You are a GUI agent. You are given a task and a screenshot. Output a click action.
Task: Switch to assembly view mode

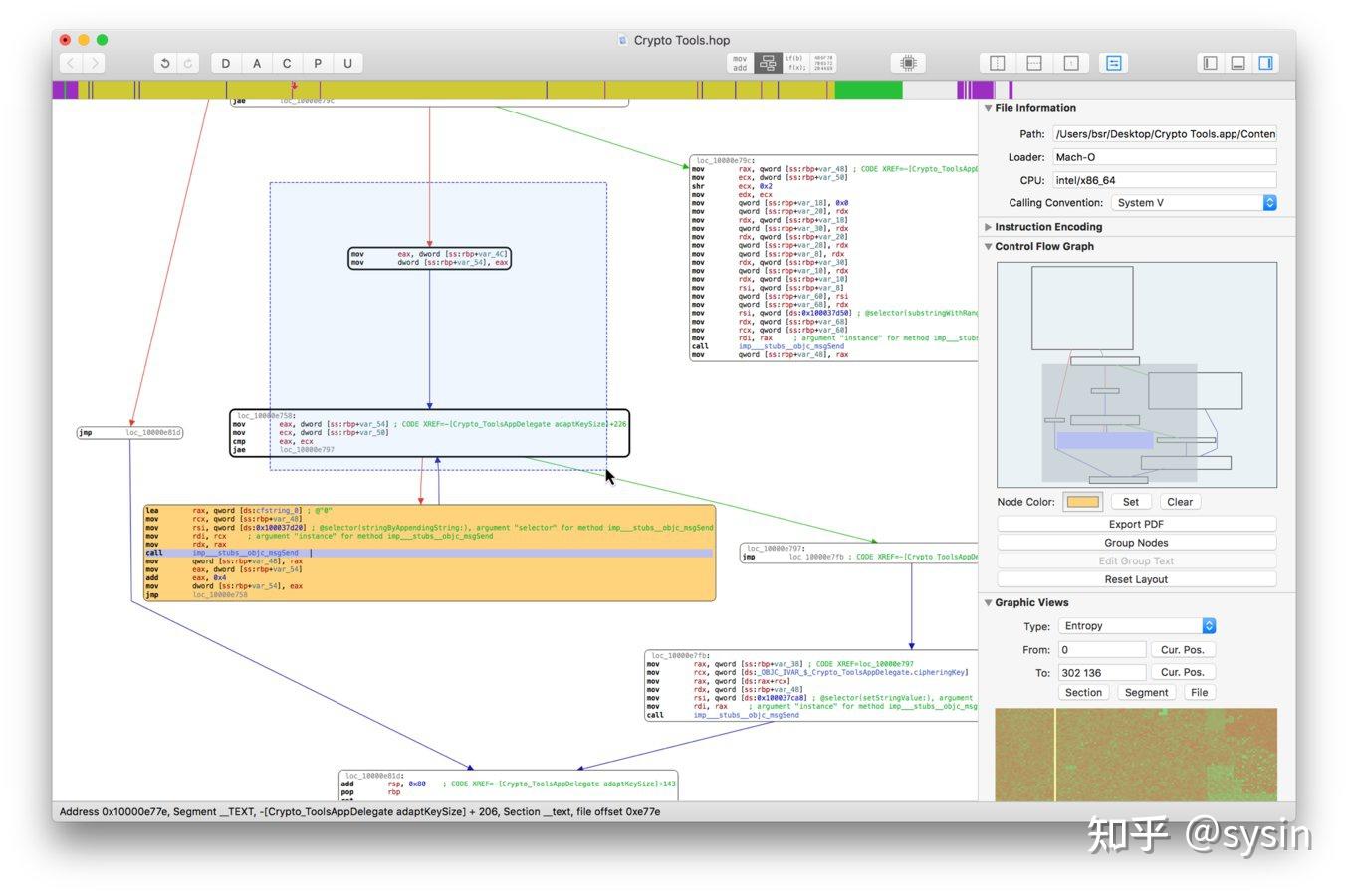pos(739,62)
